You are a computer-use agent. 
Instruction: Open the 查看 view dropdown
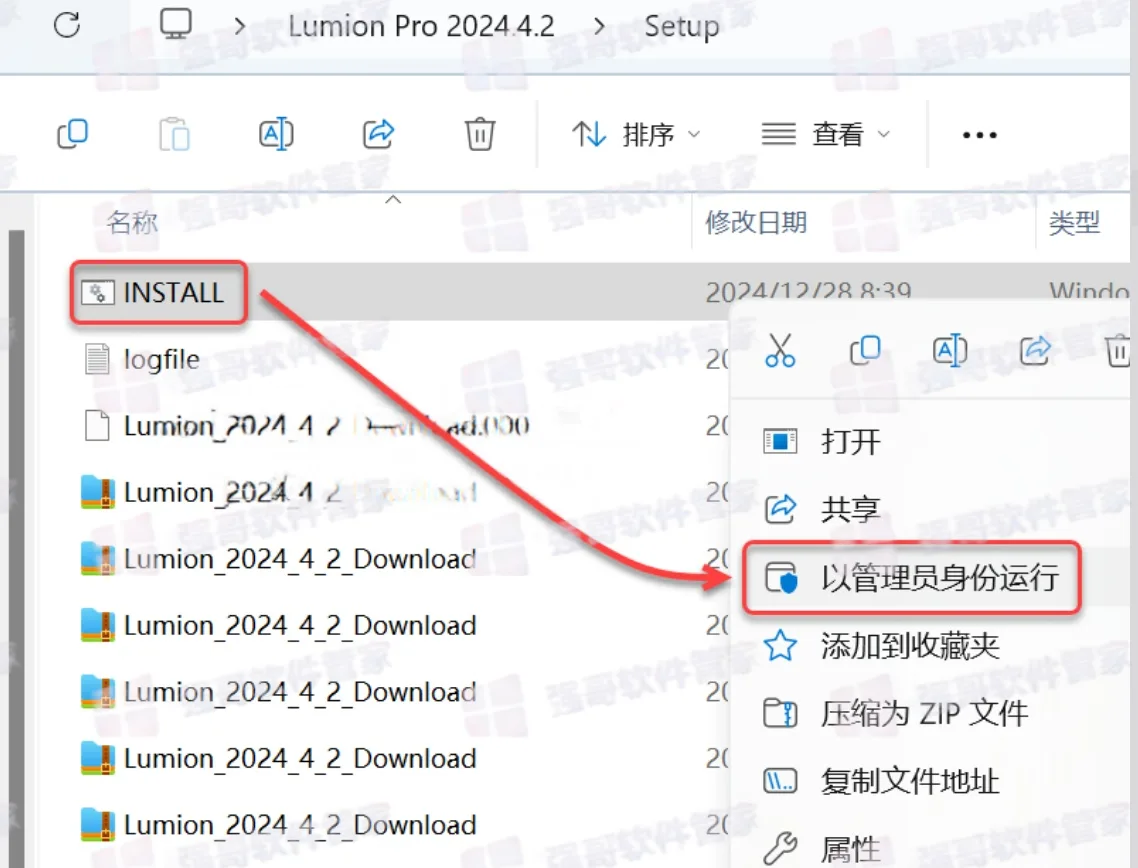point(825,134)
